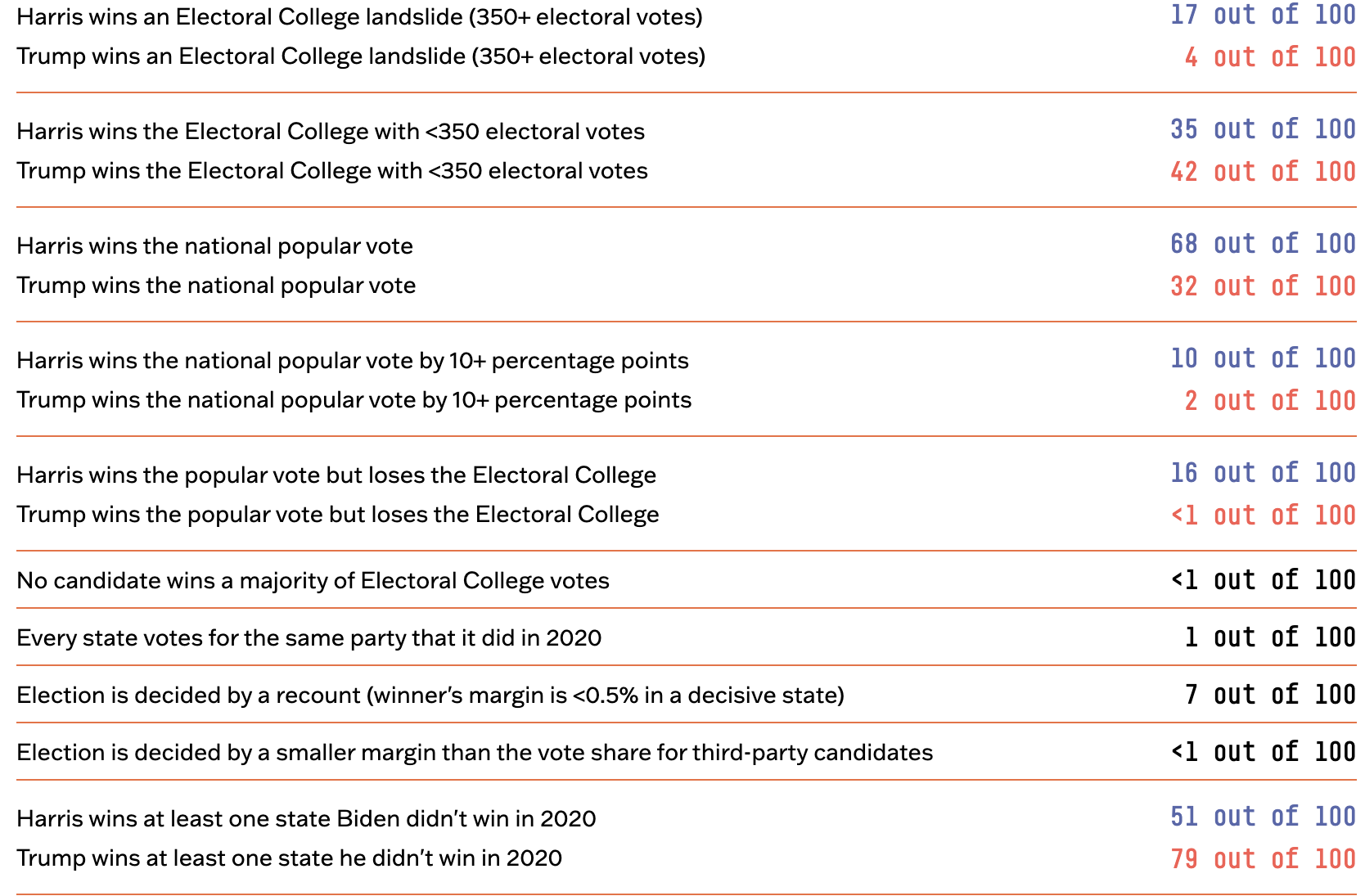The width and height of the screenshot is (1365, 896).
Task: Click 'Harris wins the national popular vote' line
Action: click(x=214, y=246)
